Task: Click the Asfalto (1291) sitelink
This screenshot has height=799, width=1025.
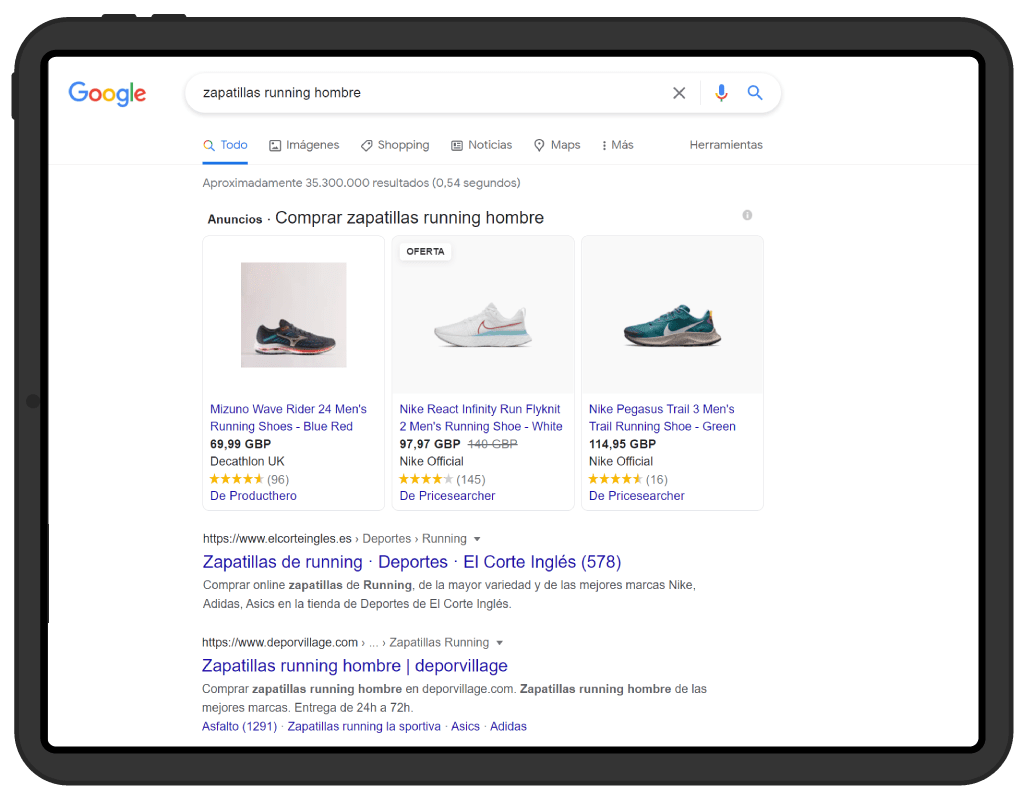Action: pyautogui.click(x=239, y=727)
